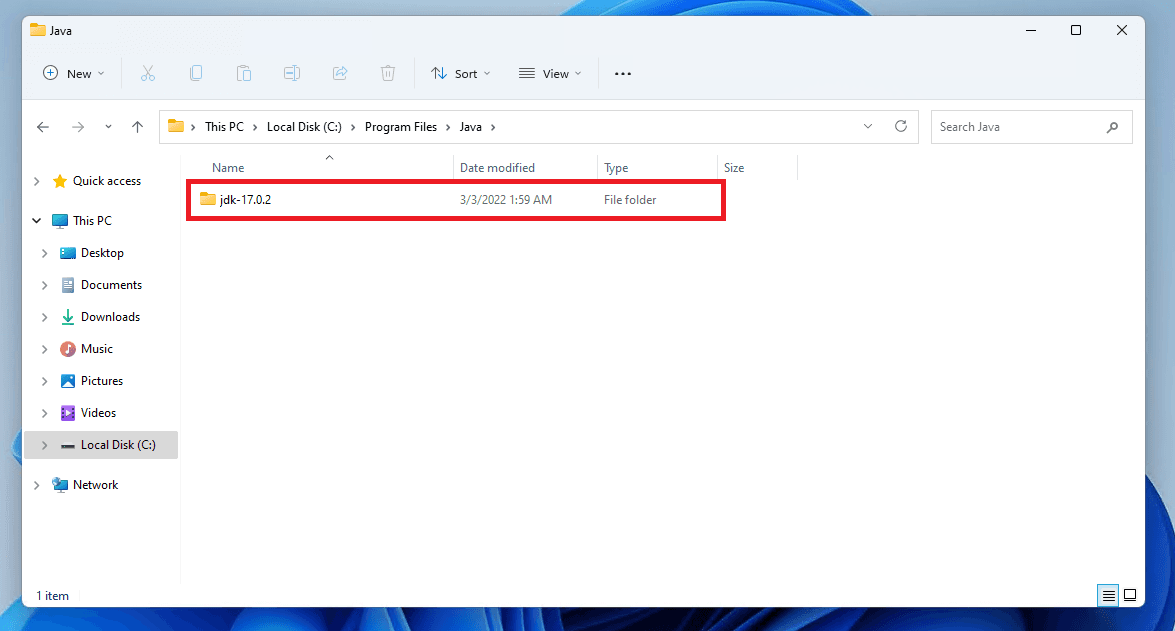1175x631 pixels.
Task: Switch to large thumbnails view in status bar
Action: tap(1130, 596)
